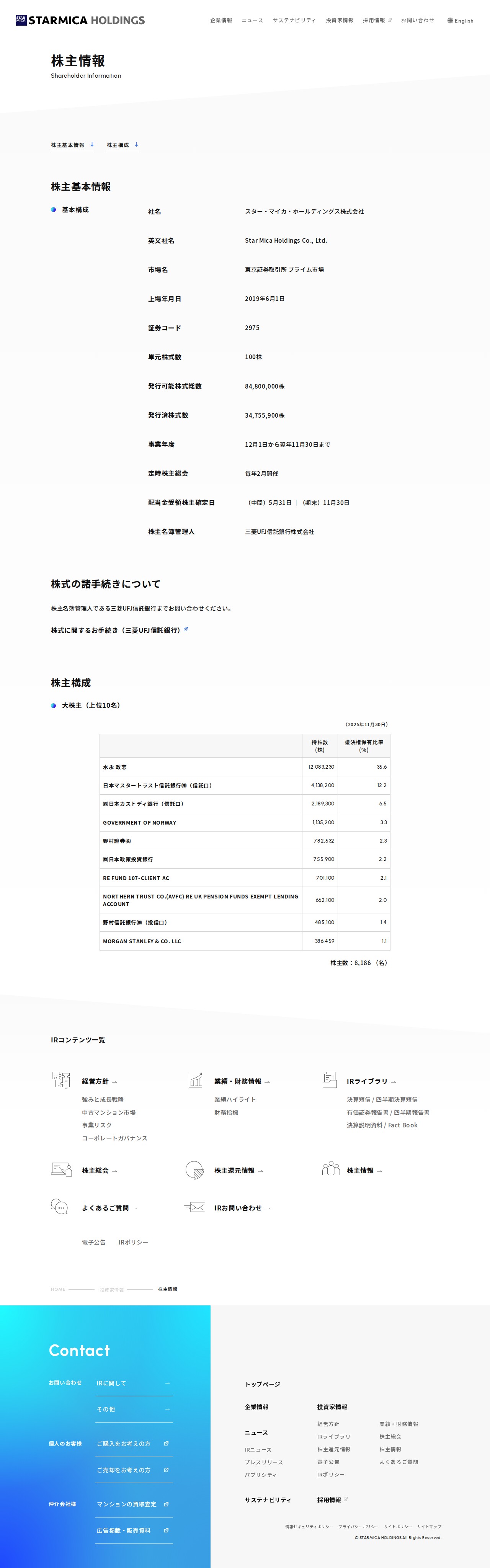Open the 企業情報 menu item

(221, 20)
